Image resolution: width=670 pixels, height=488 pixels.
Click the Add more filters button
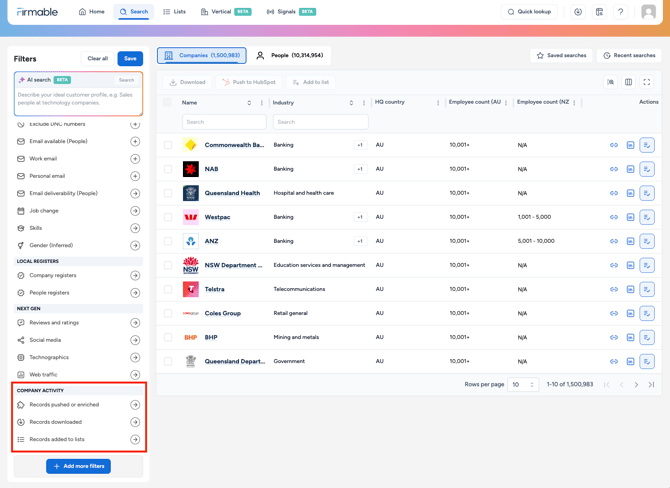78,466
